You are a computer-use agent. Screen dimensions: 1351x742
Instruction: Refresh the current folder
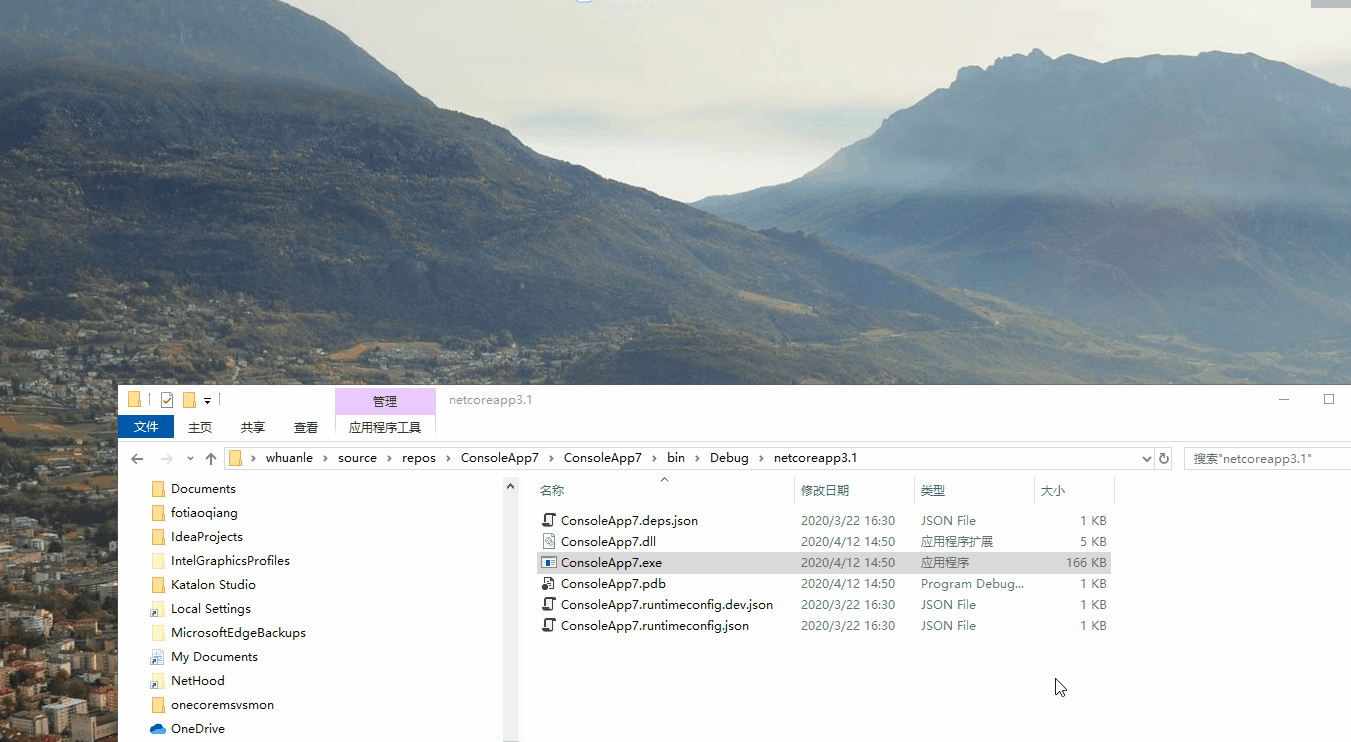(x=1163, y=459)
